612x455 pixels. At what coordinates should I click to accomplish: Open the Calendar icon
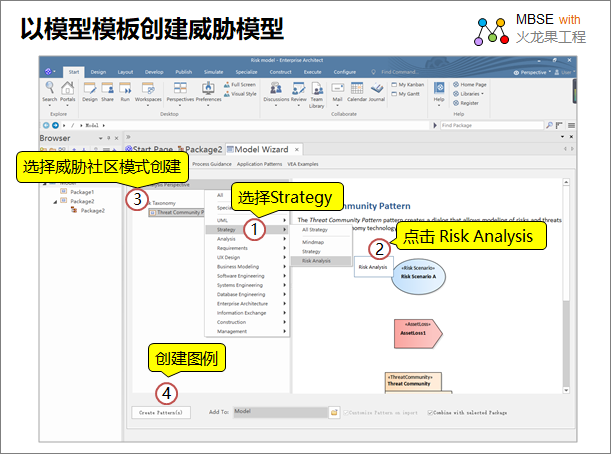coord(357,91)
